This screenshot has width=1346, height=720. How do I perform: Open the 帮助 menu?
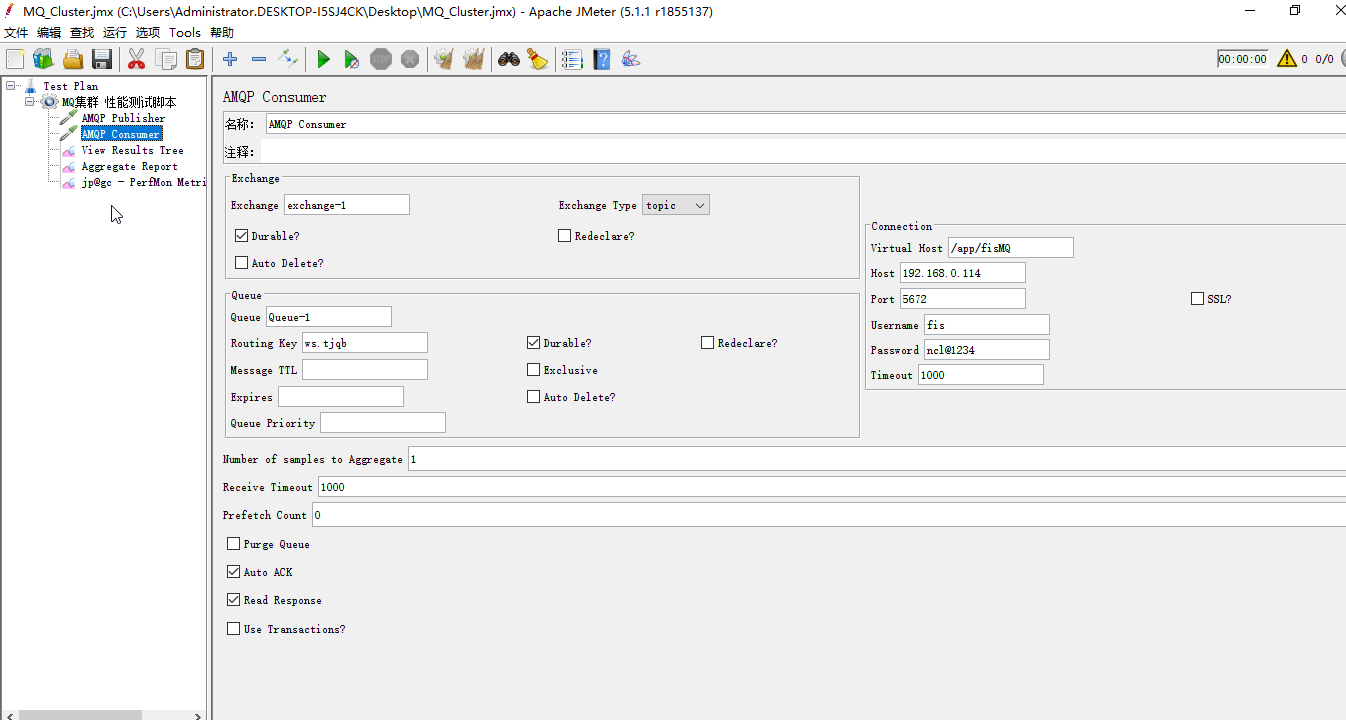[222, 33]
